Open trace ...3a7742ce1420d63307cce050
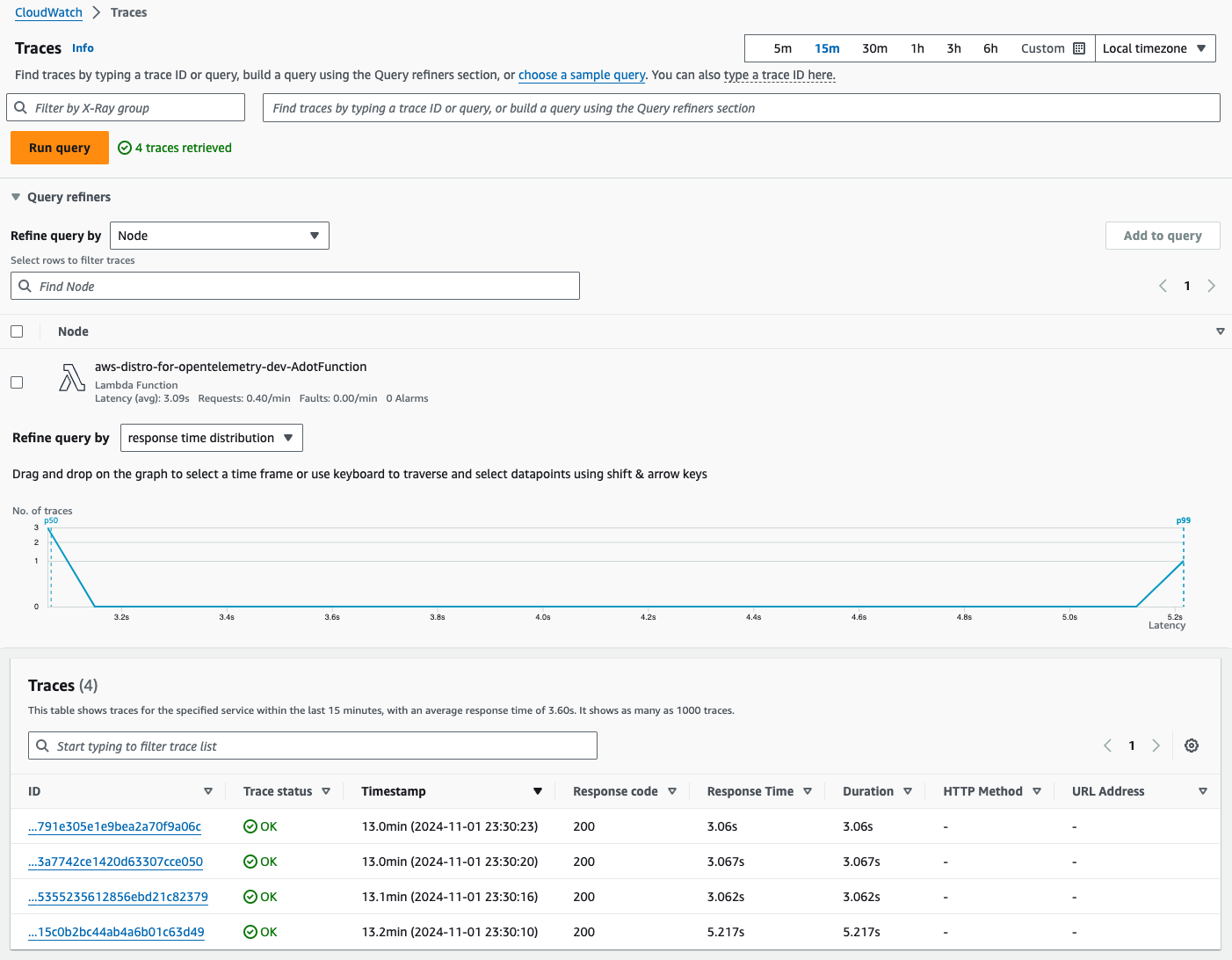 (x=115, y=862)
